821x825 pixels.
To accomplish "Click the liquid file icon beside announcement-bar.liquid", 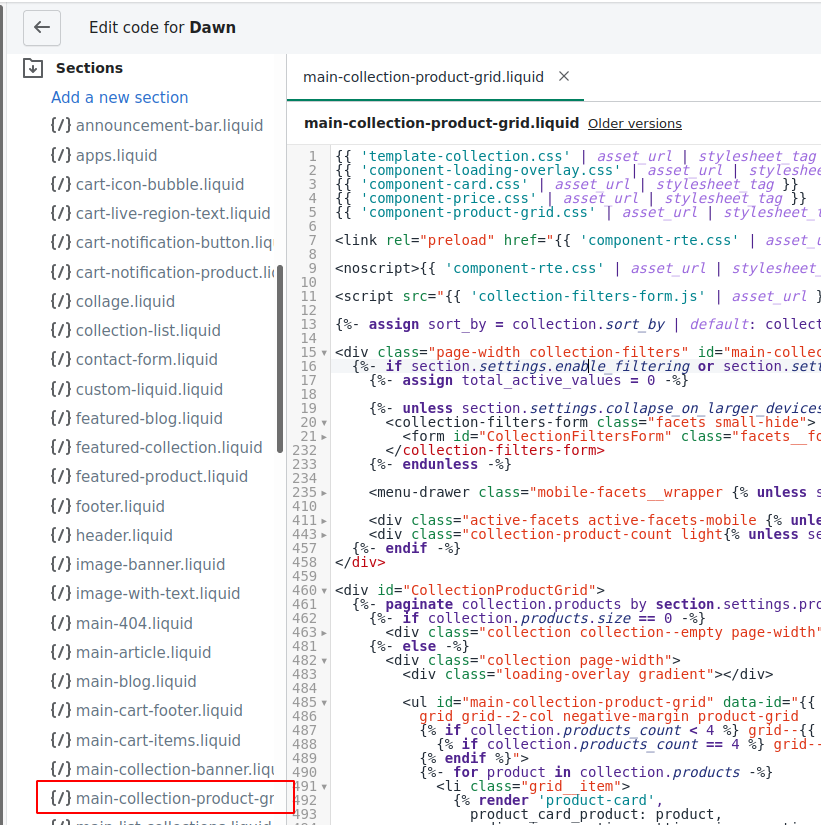I will coord(61,126).
